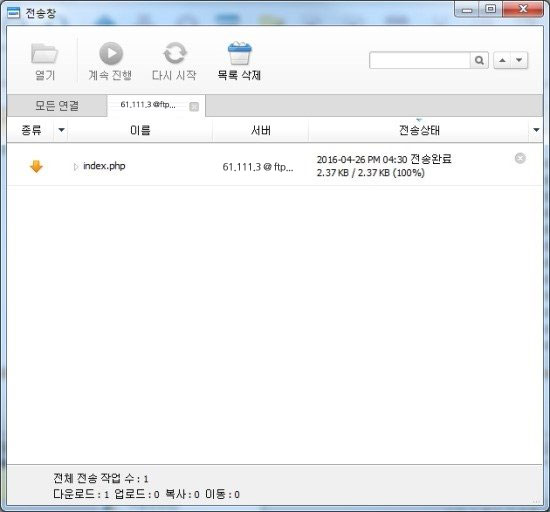This screenshot has width=550, height=512.
Task: Go to the previous search result with the up arrow
Action: pyautogui.click(x=502, y=60)
